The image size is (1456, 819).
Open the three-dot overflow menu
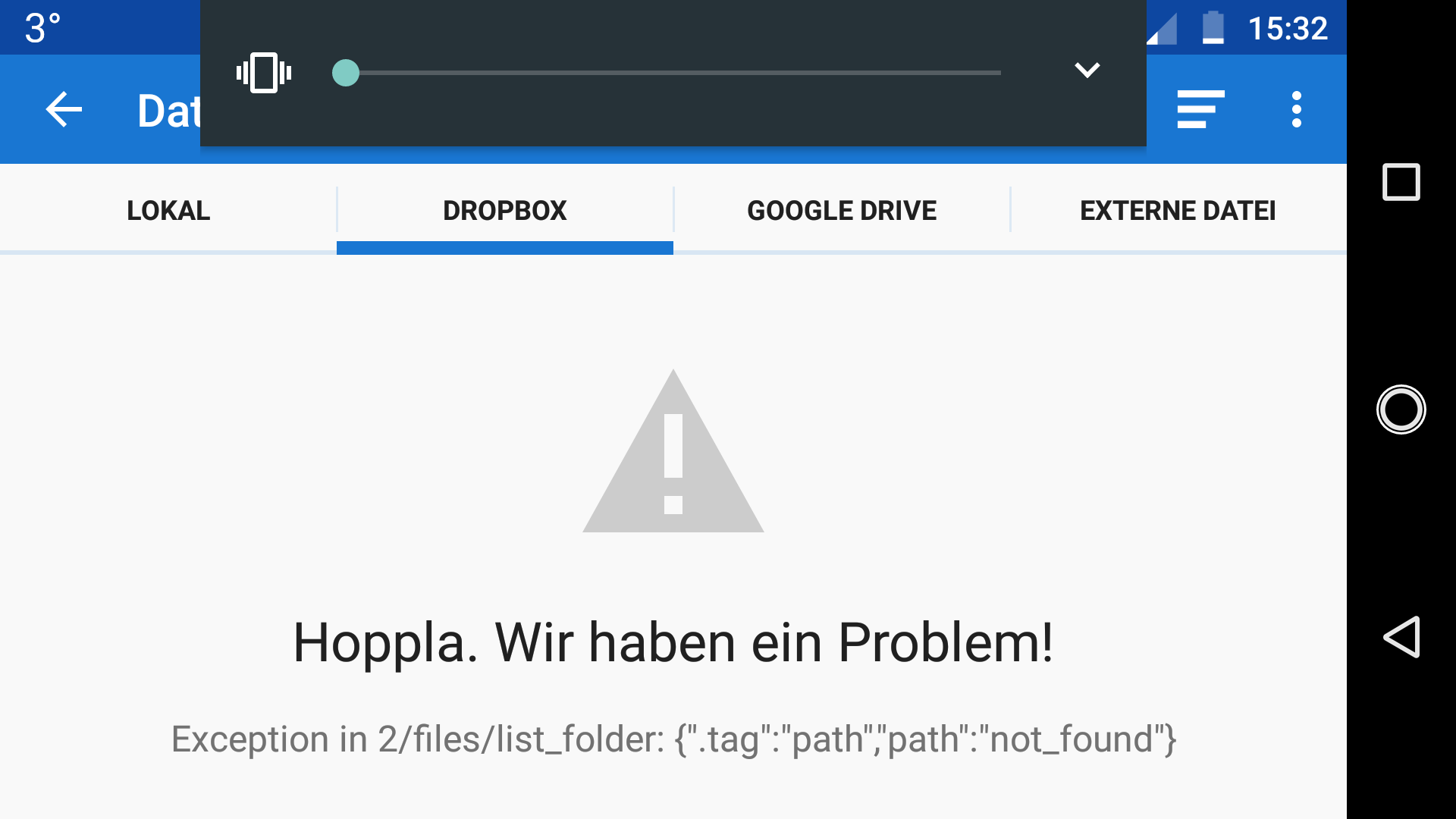coord(1297,109)
